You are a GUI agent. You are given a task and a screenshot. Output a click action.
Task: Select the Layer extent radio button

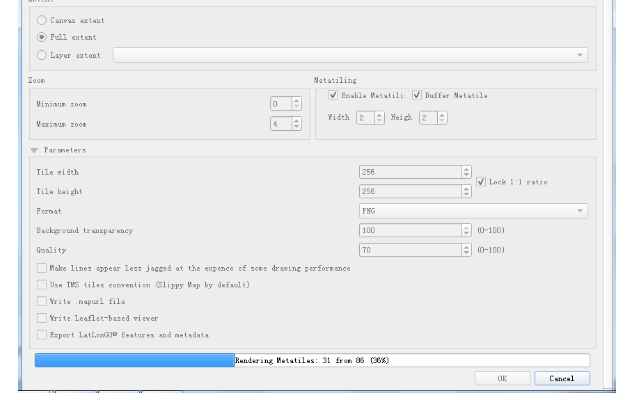point(42,55)
